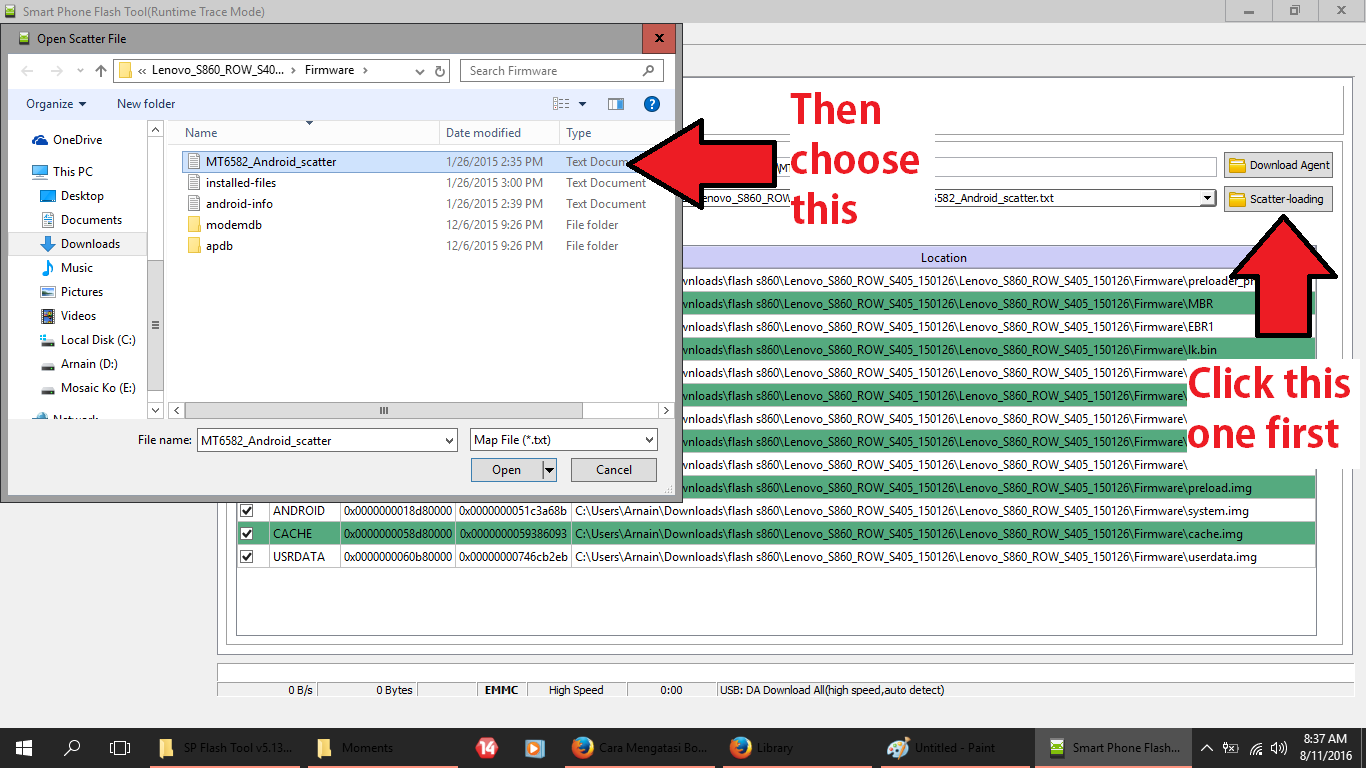Expand the File name combo box list
The width and height of the screenshot is (1366, 768).
[x=449, y=440]
